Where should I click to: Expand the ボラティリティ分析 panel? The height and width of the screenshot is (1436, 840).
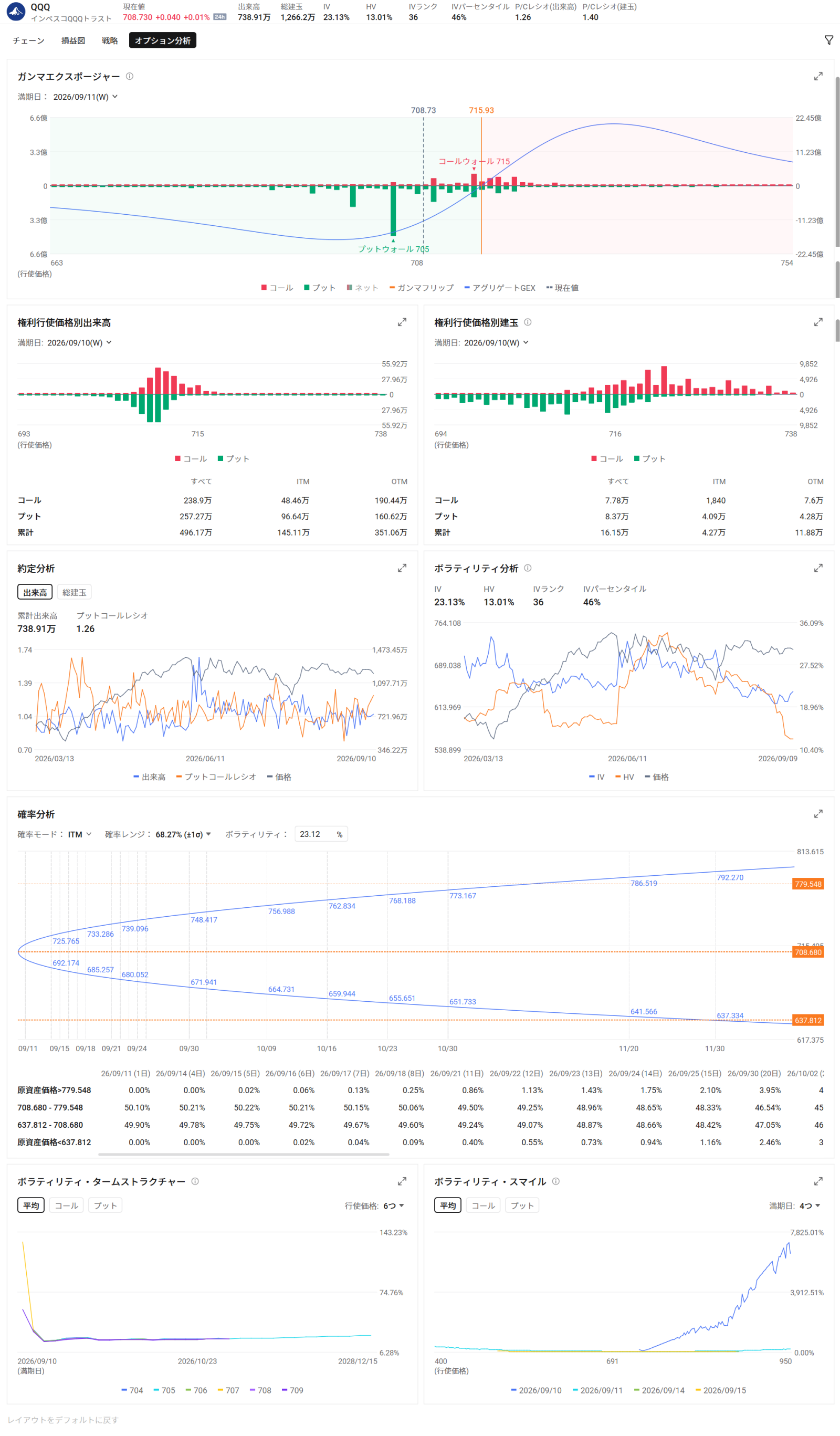click(x=818, y=569)
